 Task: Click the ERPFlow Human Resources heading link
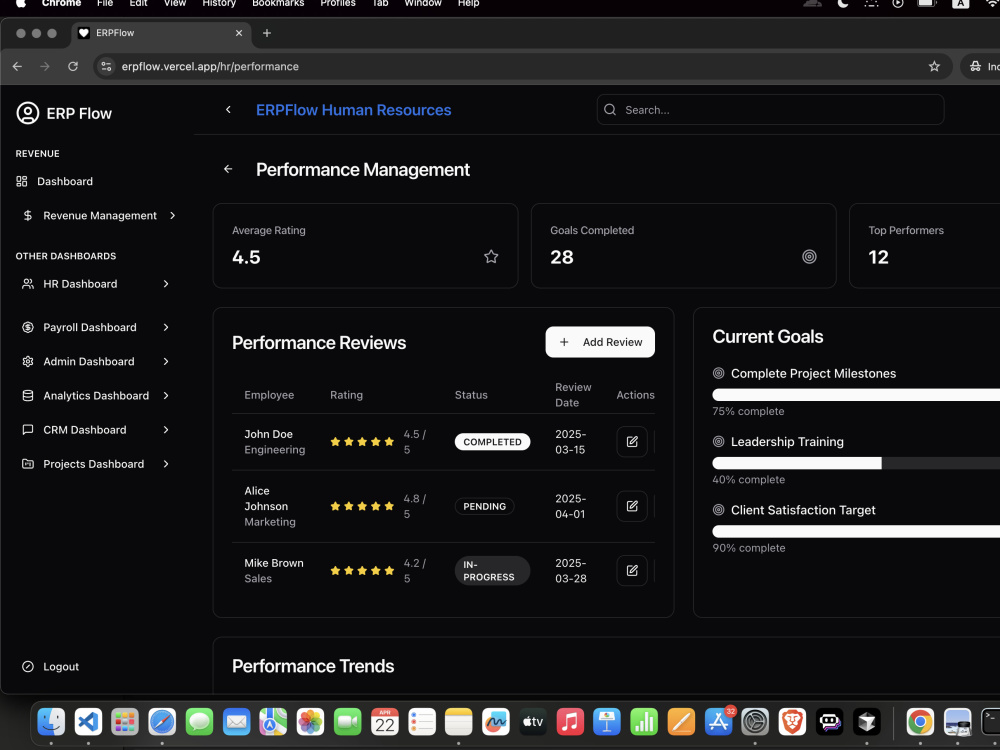coord(353,110)
